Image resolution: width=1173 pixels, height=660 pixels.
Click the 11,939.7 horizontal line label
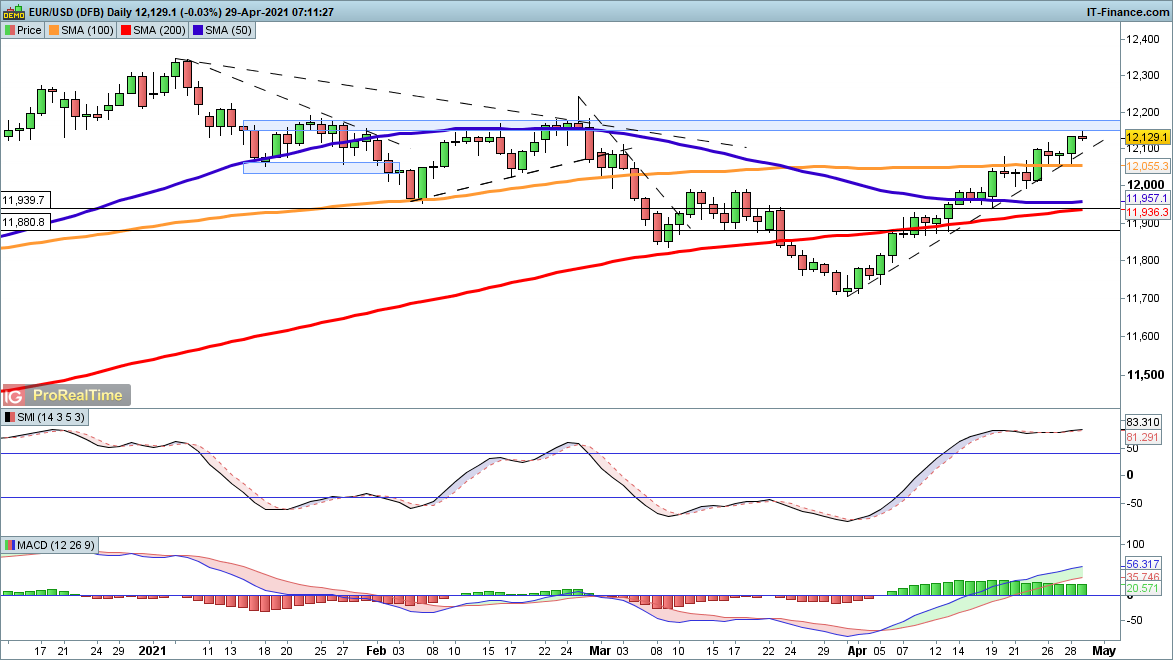[25, 200]
